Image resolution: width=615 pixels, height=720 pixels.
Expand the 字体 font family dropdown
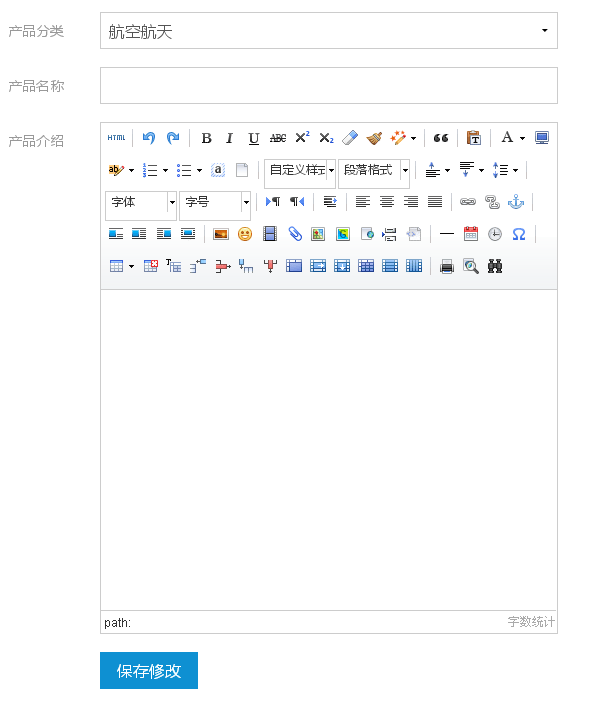click(141, 202)
